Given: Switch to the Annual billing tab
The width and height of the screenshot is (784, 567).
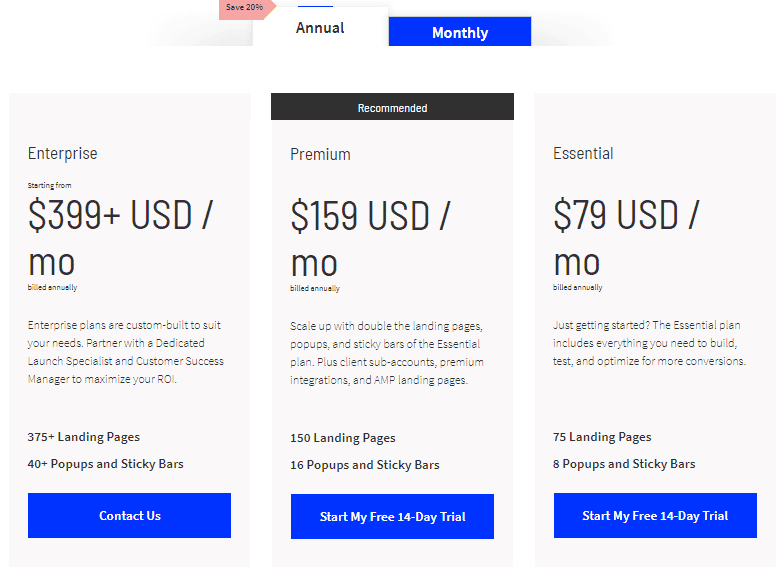Looking at the screenshot, I should (320, 28).
